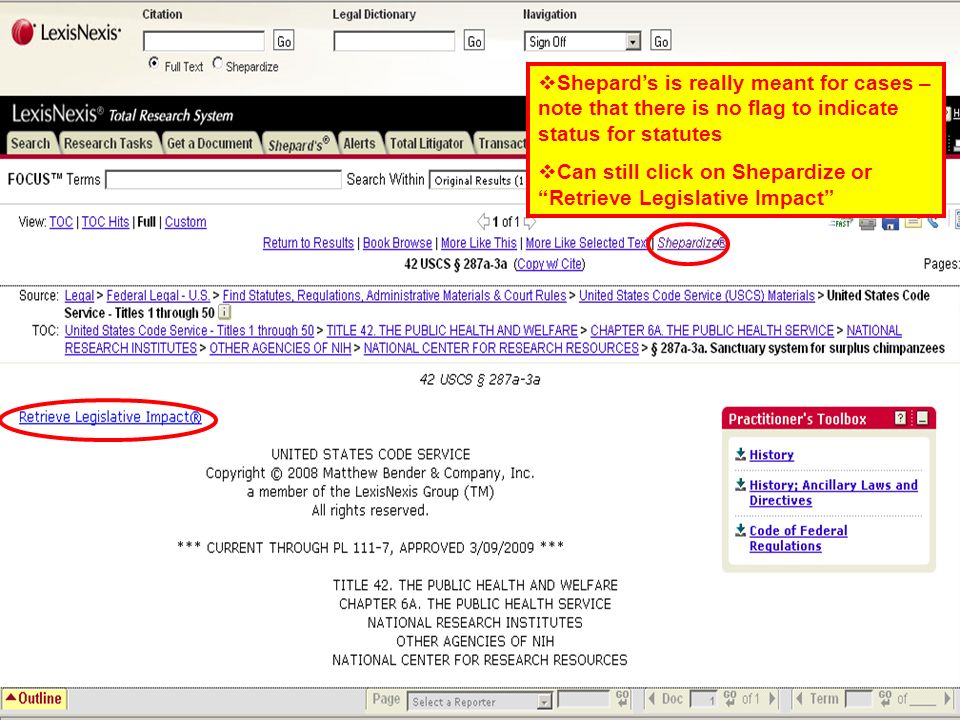Image resolution: width=960 pixels, height=720 pixels.
Task: Open Code of Federal Regulations link
Action: click(798, 538)
